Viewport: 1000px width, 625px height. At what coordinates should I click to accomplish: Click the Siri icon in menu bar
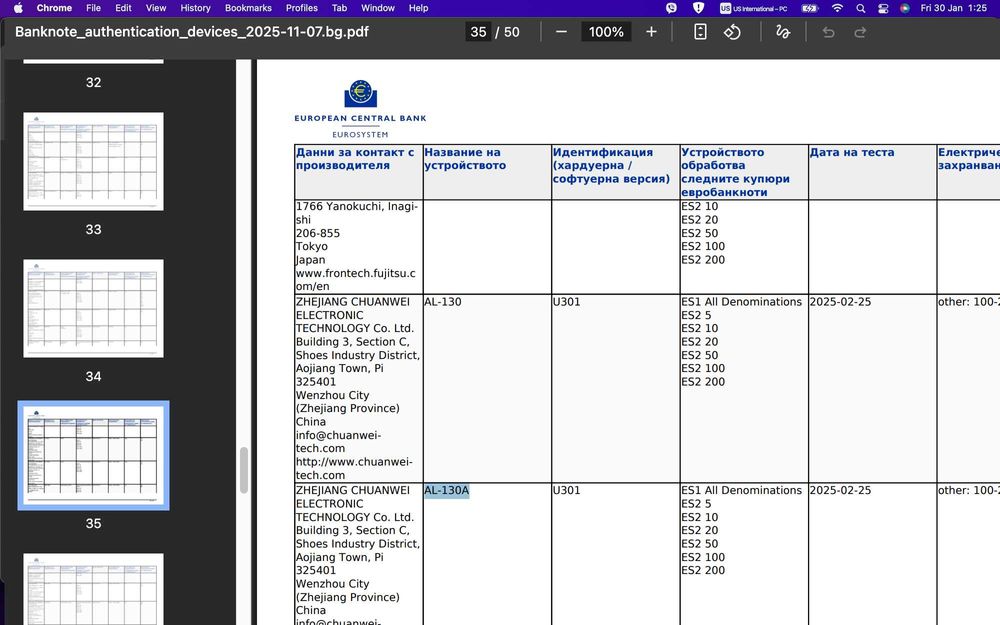pos(905,8)
